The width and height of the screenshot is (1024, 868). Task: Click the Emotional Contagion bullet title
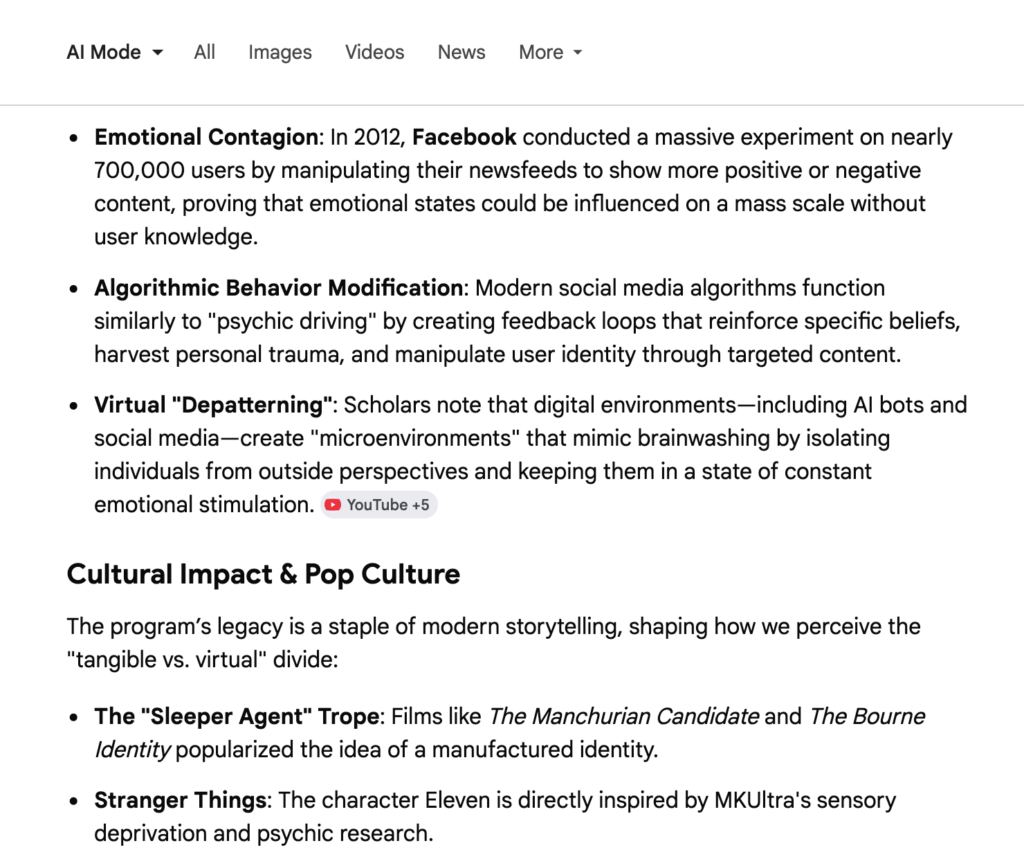pos(205,137)
